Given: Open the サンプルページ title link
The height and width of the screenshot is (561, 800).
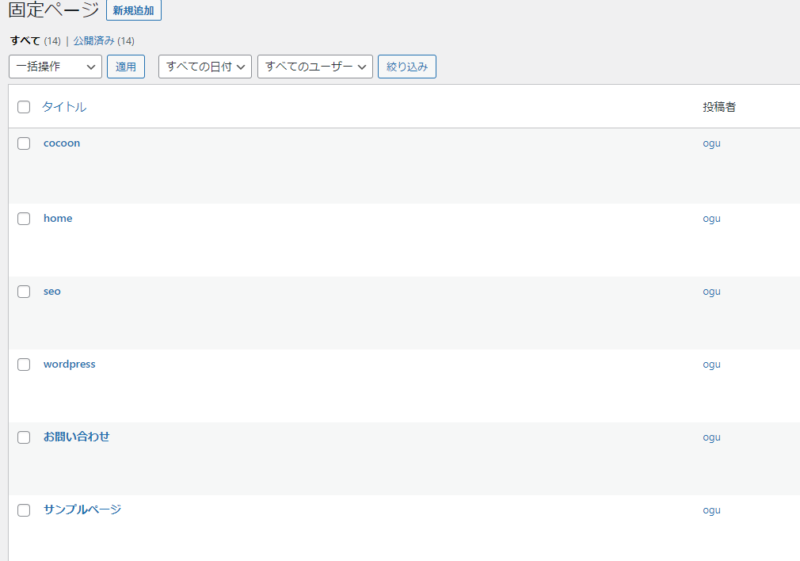Looking at the screenshot, I should tap(82, 509).
